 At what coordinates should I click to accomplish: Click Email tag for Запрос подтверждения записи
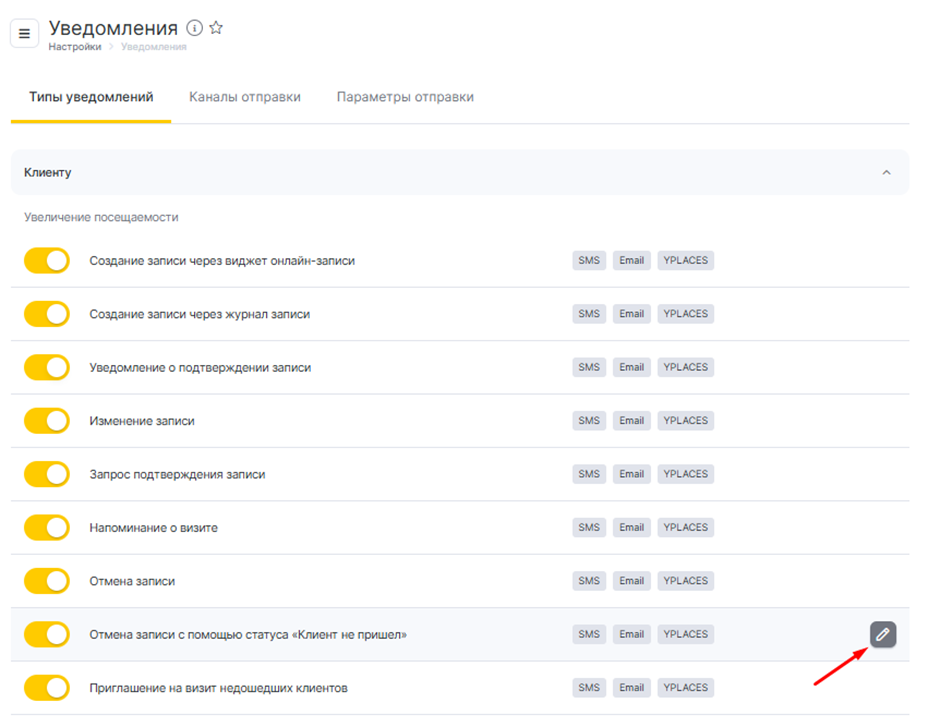pyautogui.click(x=631, y=474)
